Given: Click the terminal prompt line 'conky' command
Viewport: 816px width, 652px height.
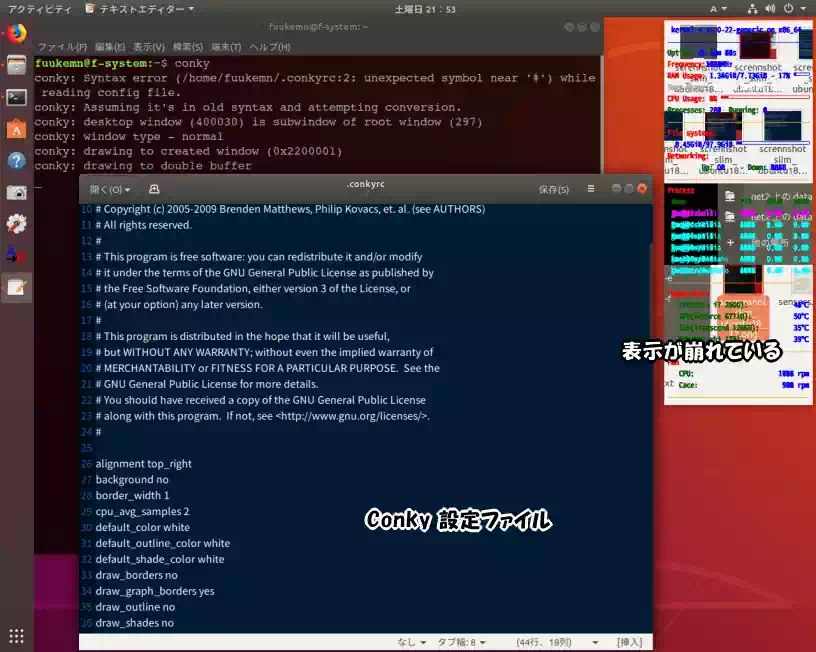Looking at the screenshot, I should pyautogui.click(x=192, y=63).
